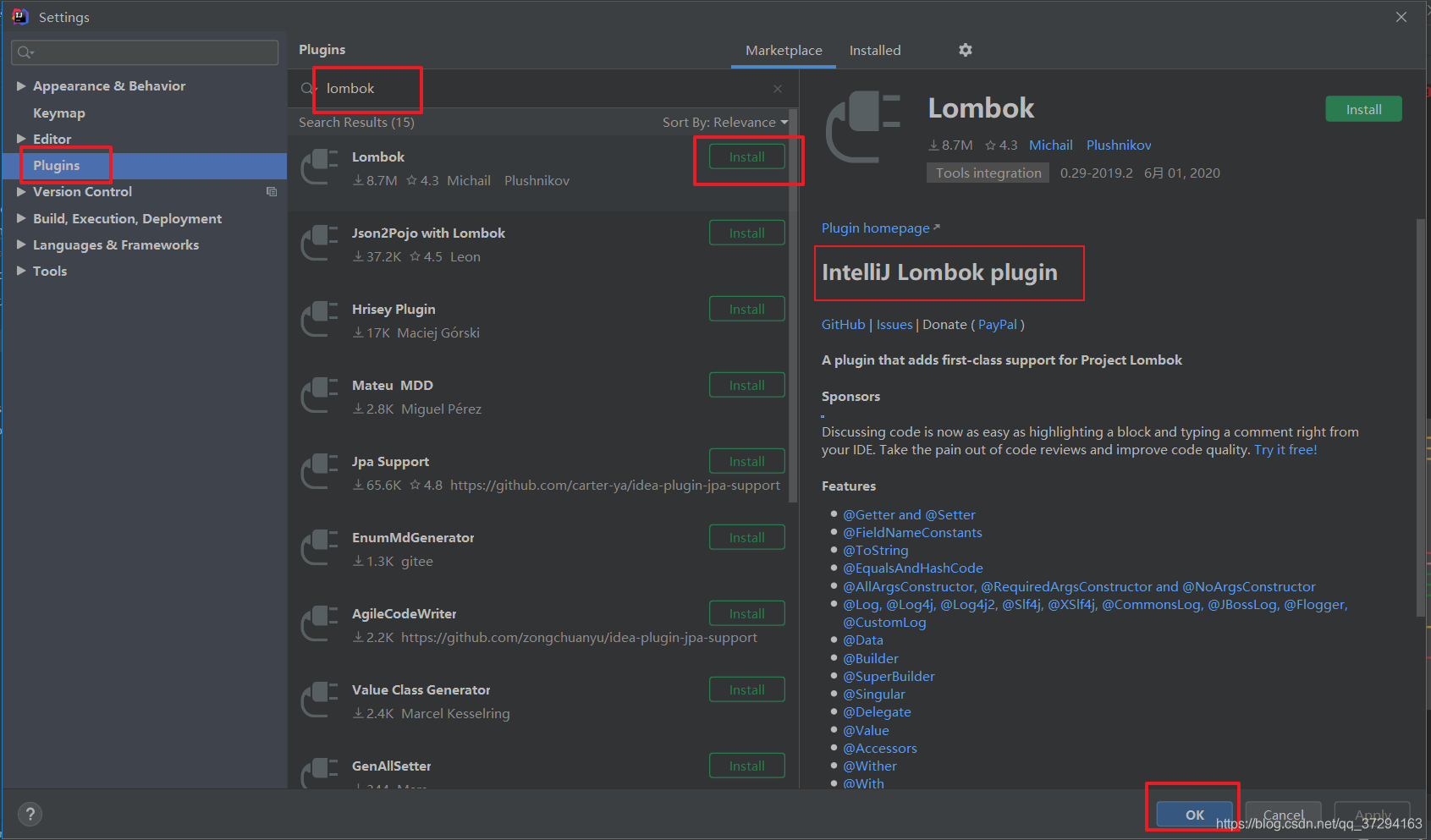The height and width of the screenshot is (840, 1431).
Task: Expand the Version Control tree node
Action: pyautogui.click(x=21, y=192)
